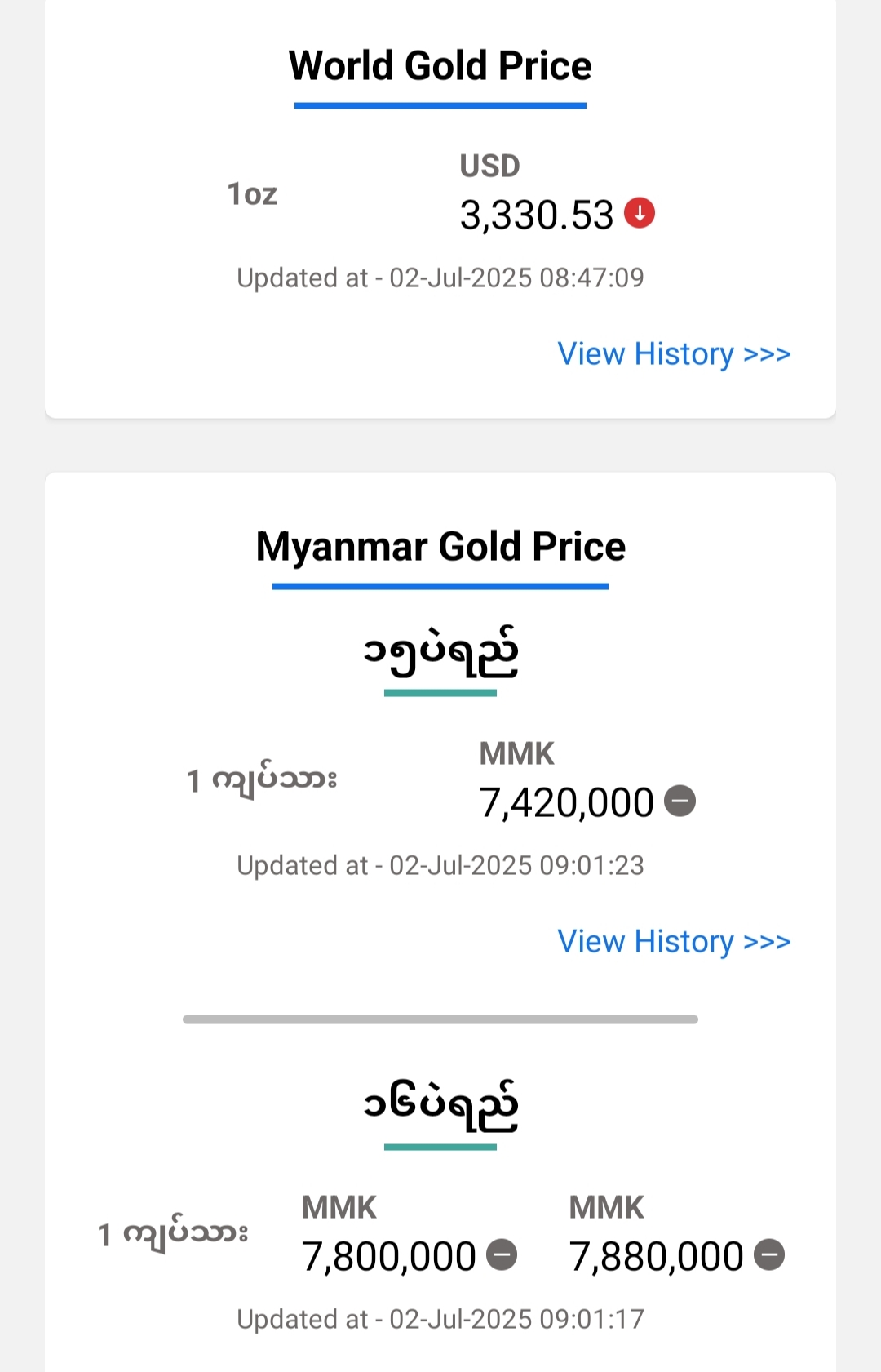Viewport: 881px width, 1372px height.
Task: Tap the World Gold Price heading
Action: coord(440,65)
